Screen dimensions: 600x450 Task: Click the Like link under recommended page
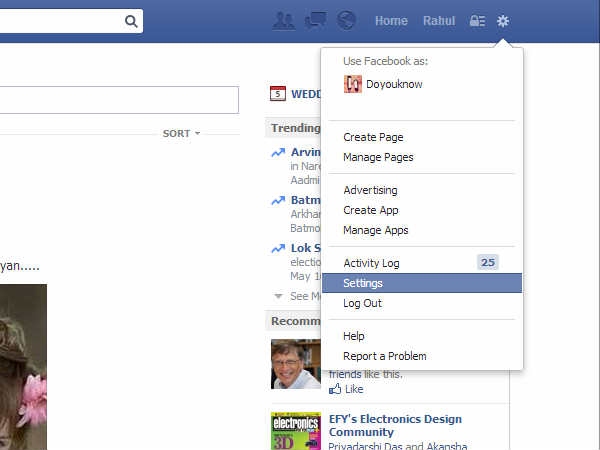354,389
